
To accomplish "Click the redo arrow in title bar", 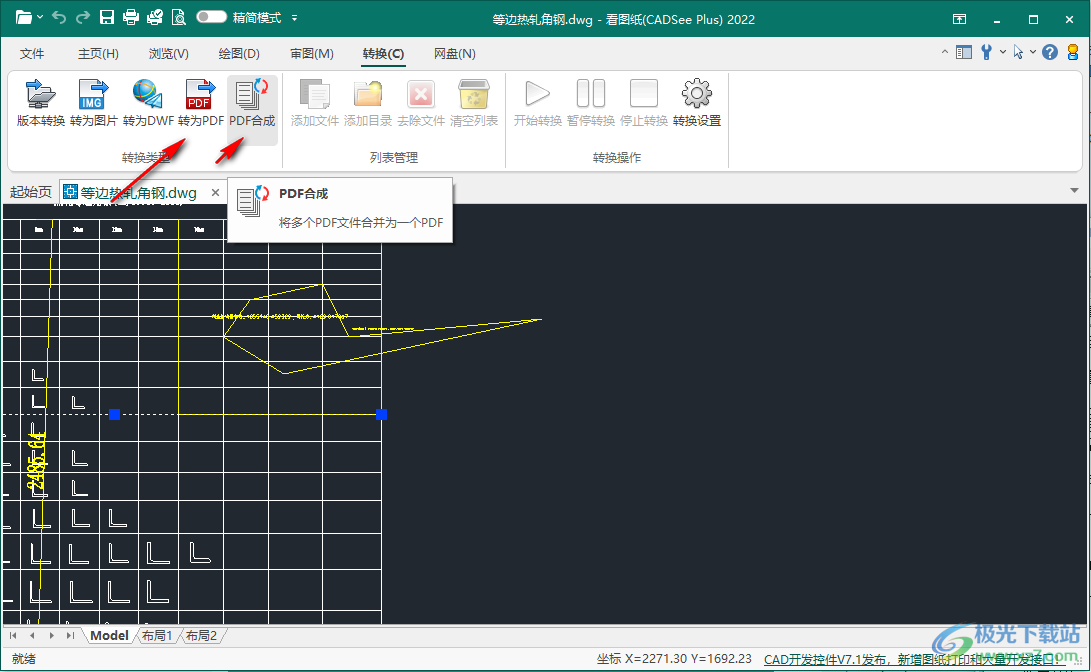I will point(83,17).
